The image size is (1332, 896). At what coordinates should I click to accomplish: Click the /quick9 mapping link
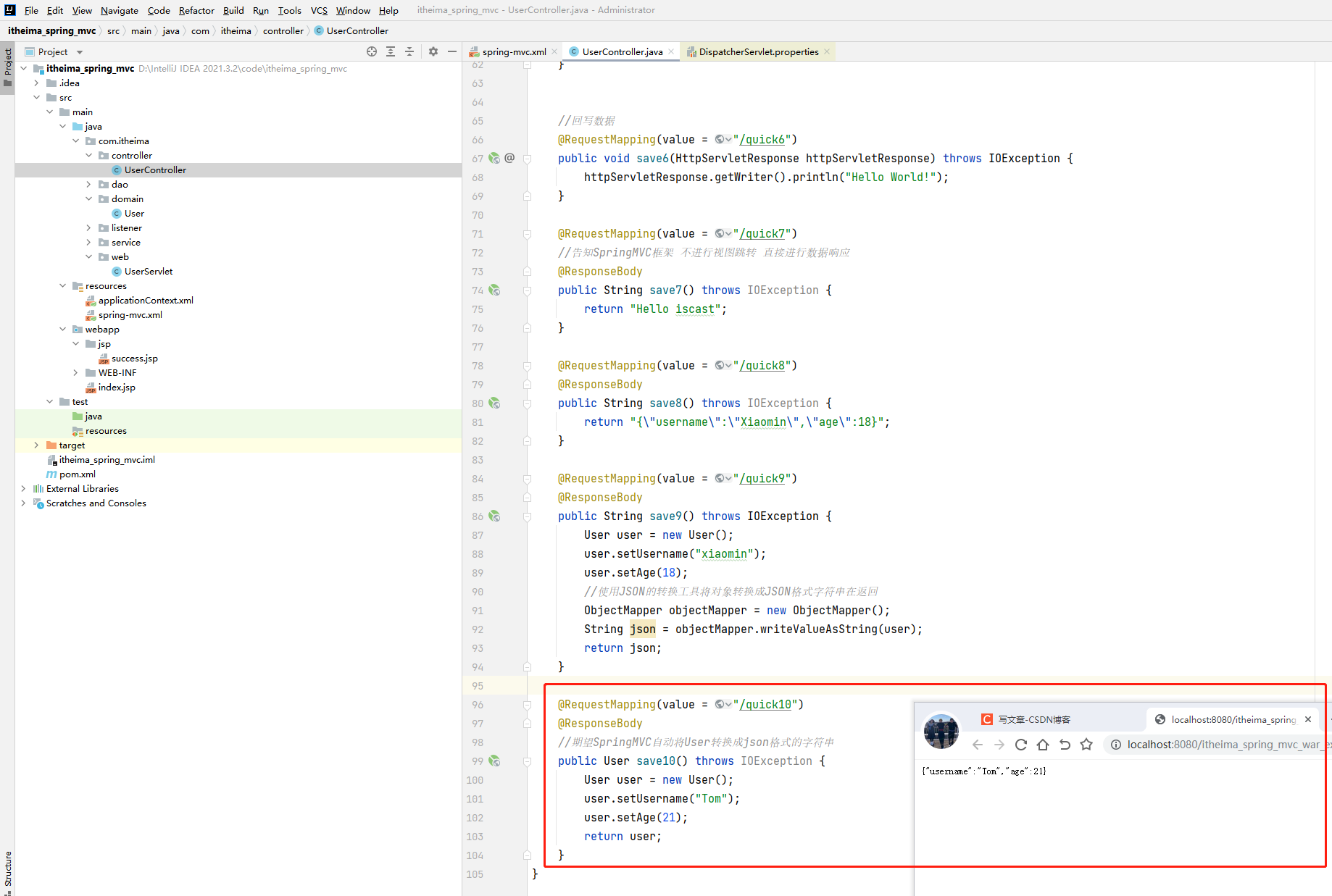pyautogui.click(x=762, y=478)
